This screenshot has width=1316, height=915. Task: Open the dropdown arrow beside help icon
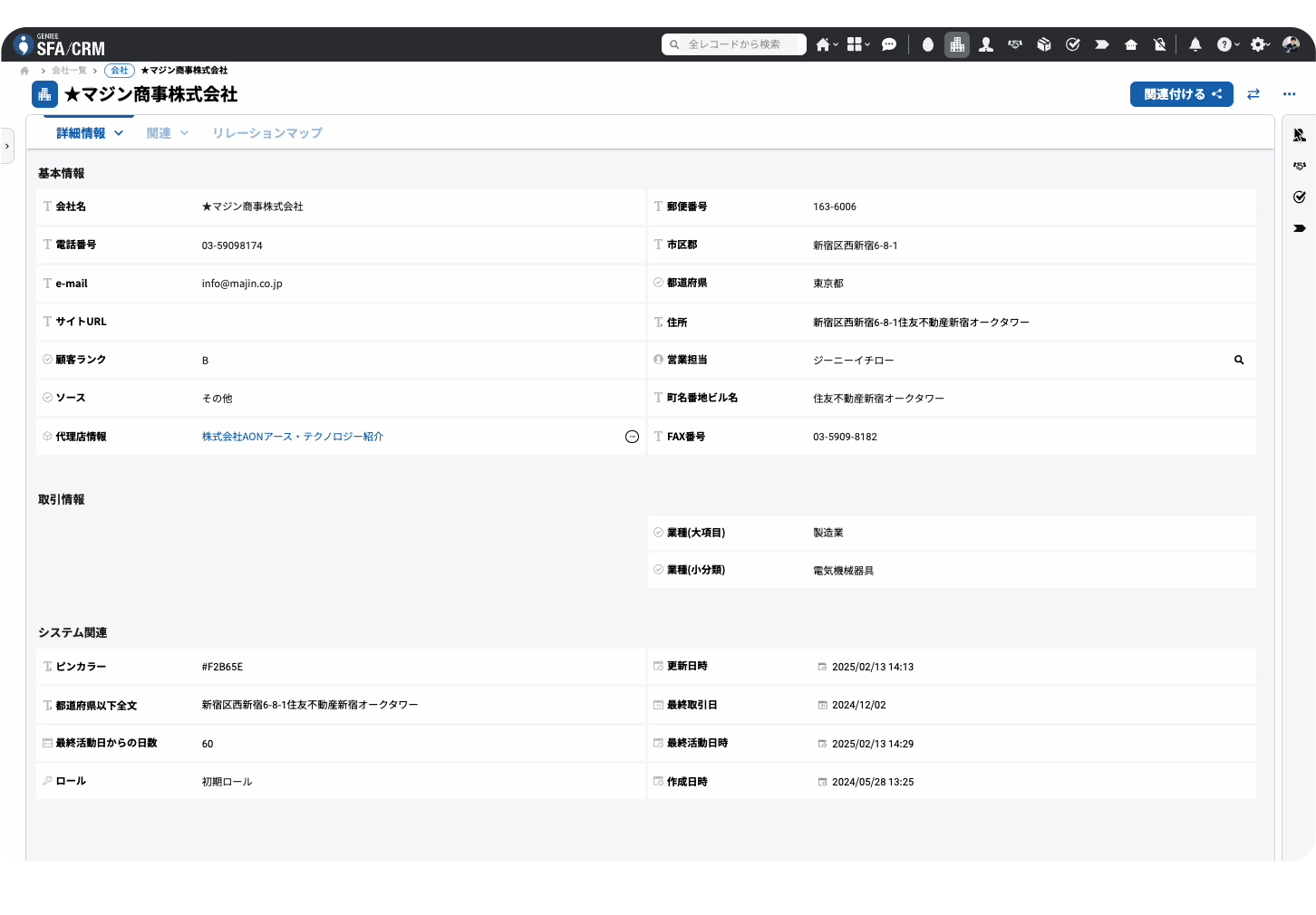[1237, 44]
